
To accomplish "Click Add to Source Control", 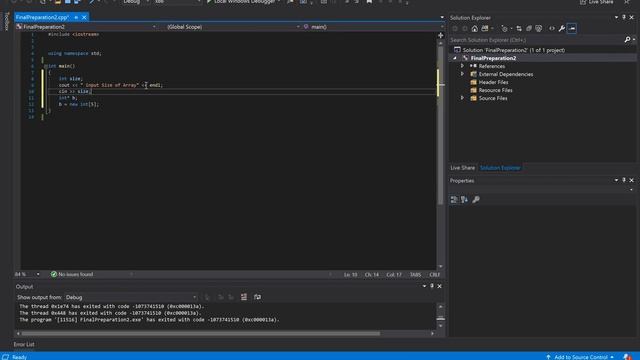I will pyautogui.click(x=580, y=357).
